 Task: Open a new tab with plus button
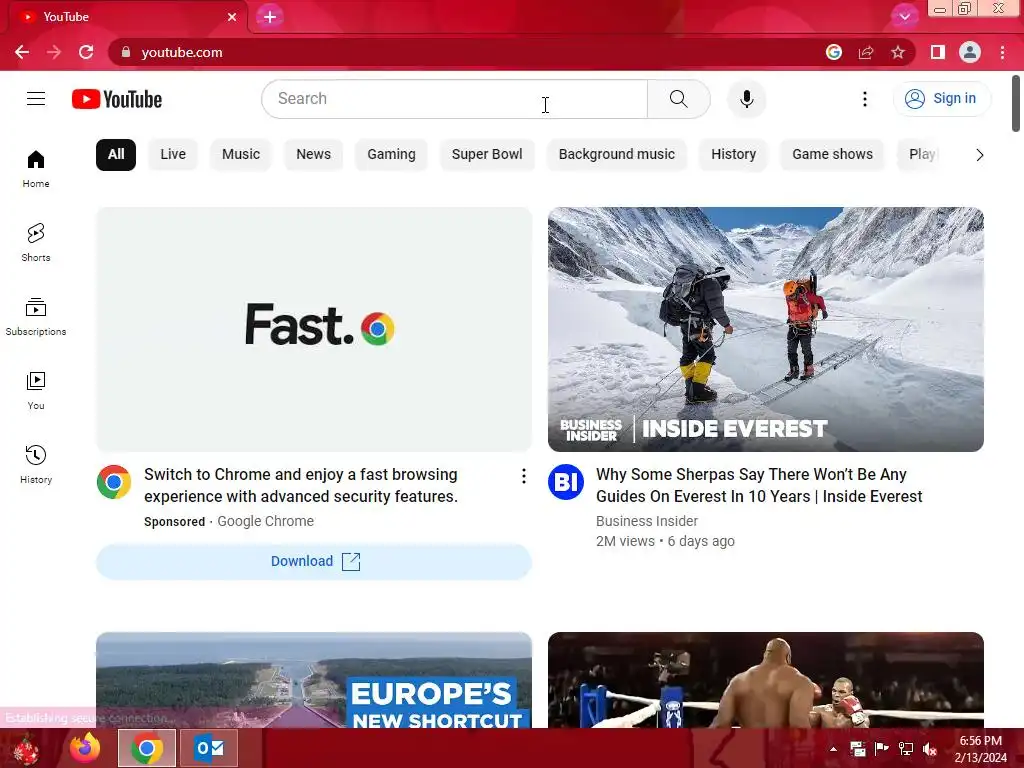[270, 17]
